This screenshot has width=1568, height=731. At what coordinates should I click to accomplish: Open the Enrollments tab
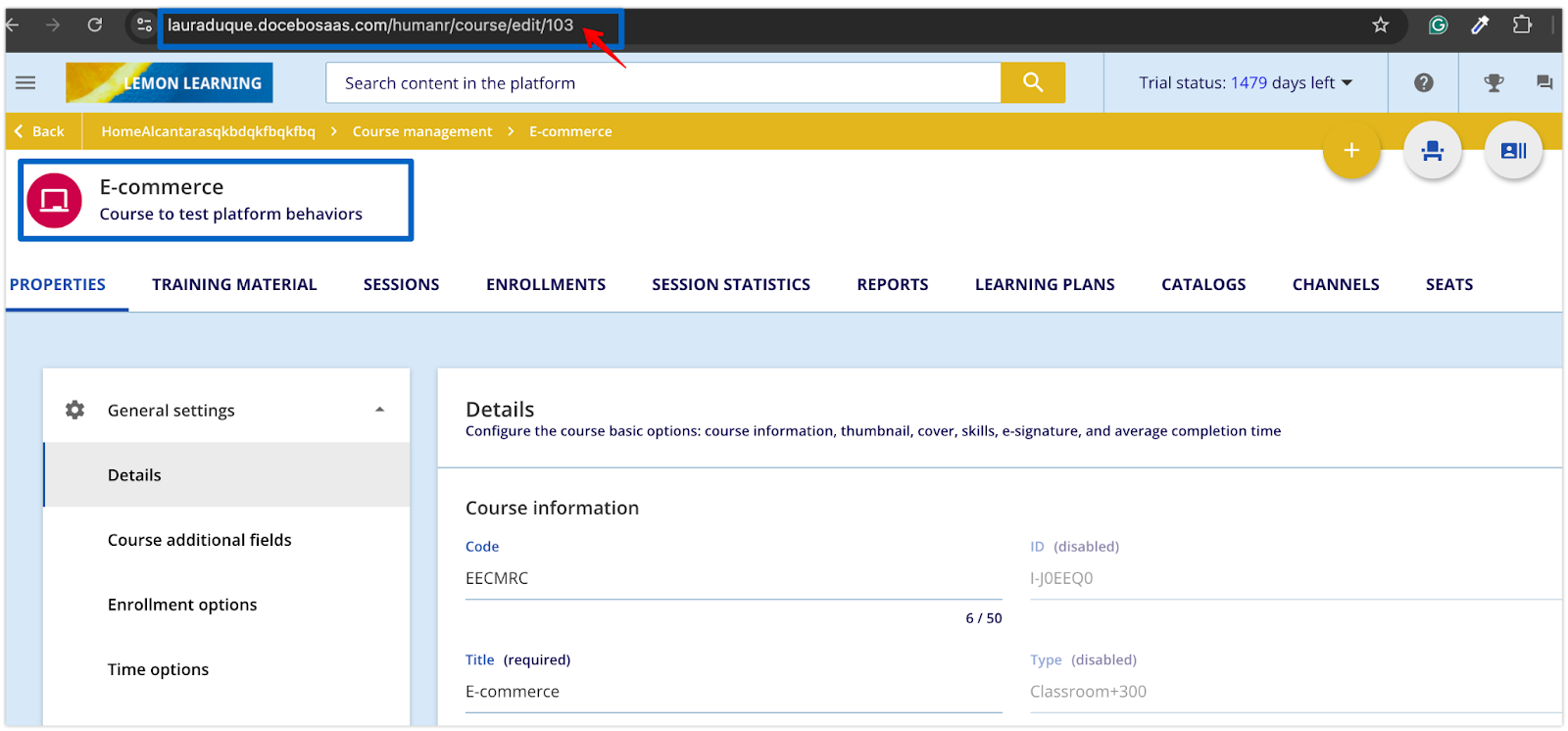tap(546, 285)
